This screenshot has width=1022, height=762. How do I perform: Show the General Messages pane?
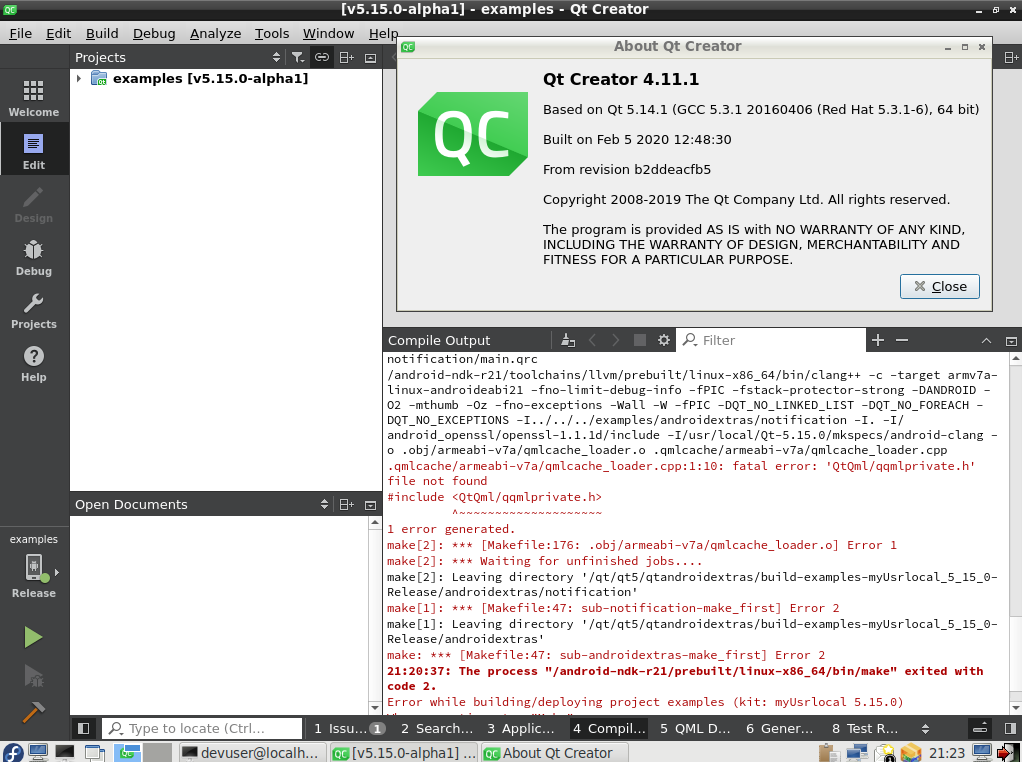click(780, 728)
